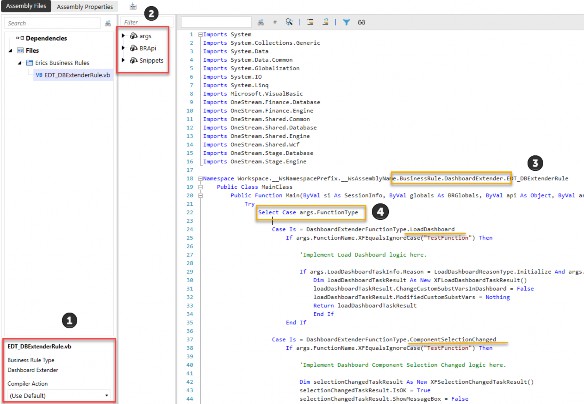Select the Erics Business Rules folder
The image size is (584, 404).
pos(57,63)
